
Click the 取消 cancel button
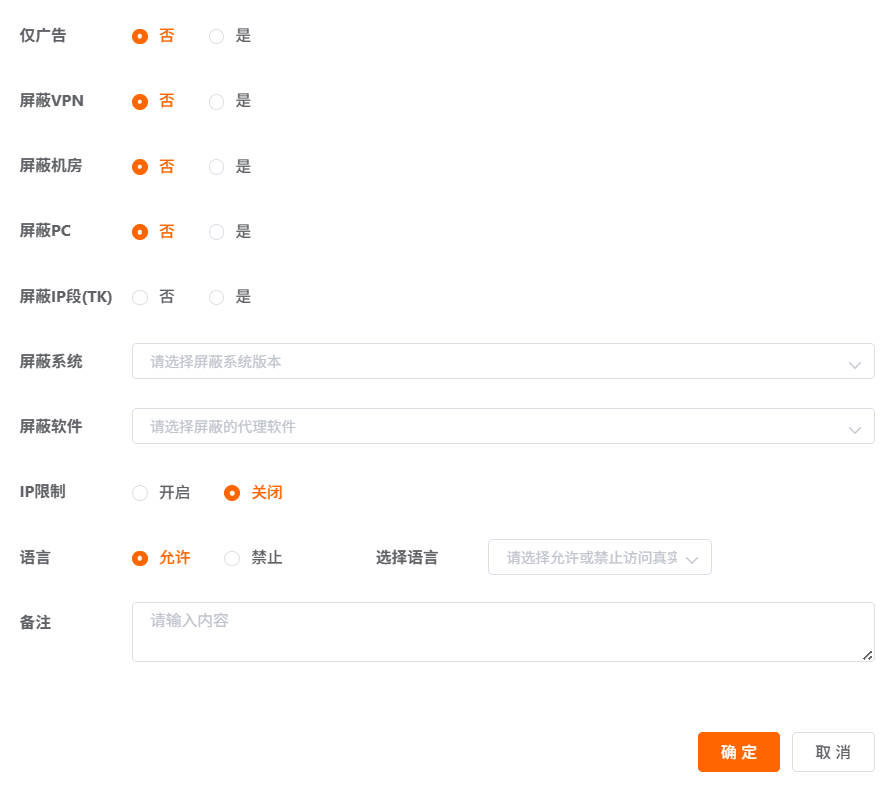833,752
